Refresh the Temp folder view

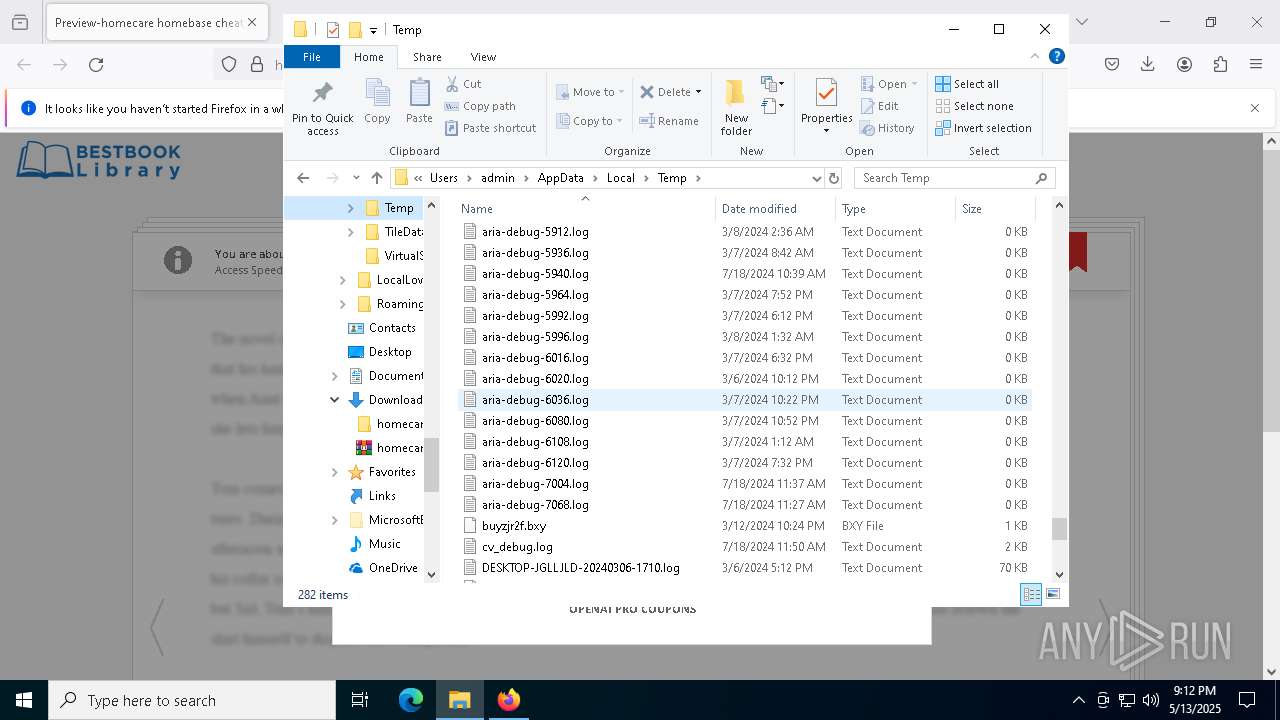(834, 178)
